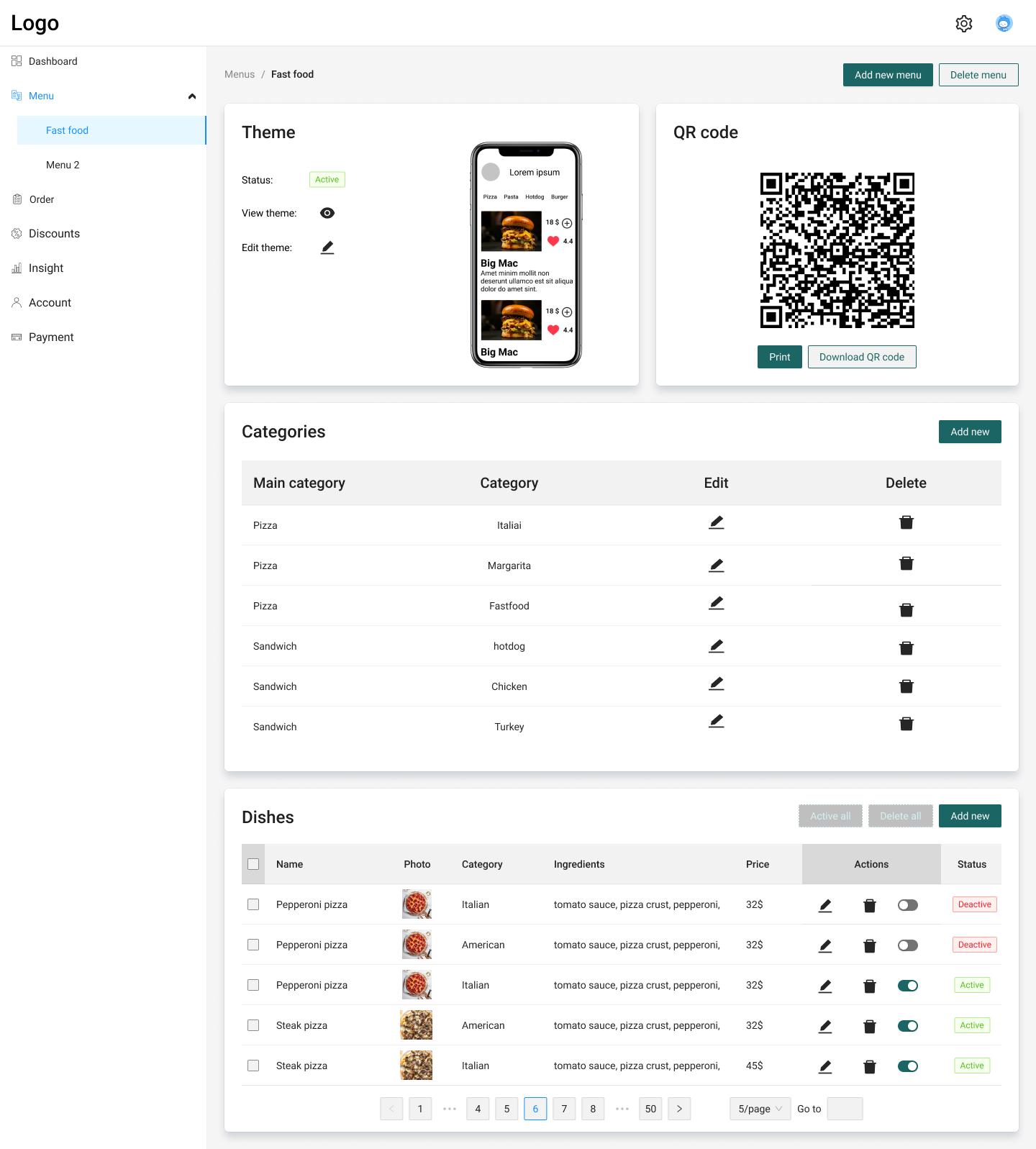View theme using the eye icon
The image size is (1036, 1149).
tap(327, 213)
